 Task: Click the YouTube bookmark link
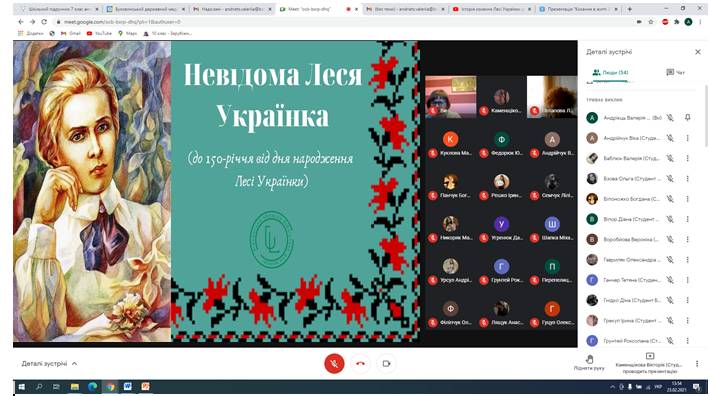coord(99,33)
